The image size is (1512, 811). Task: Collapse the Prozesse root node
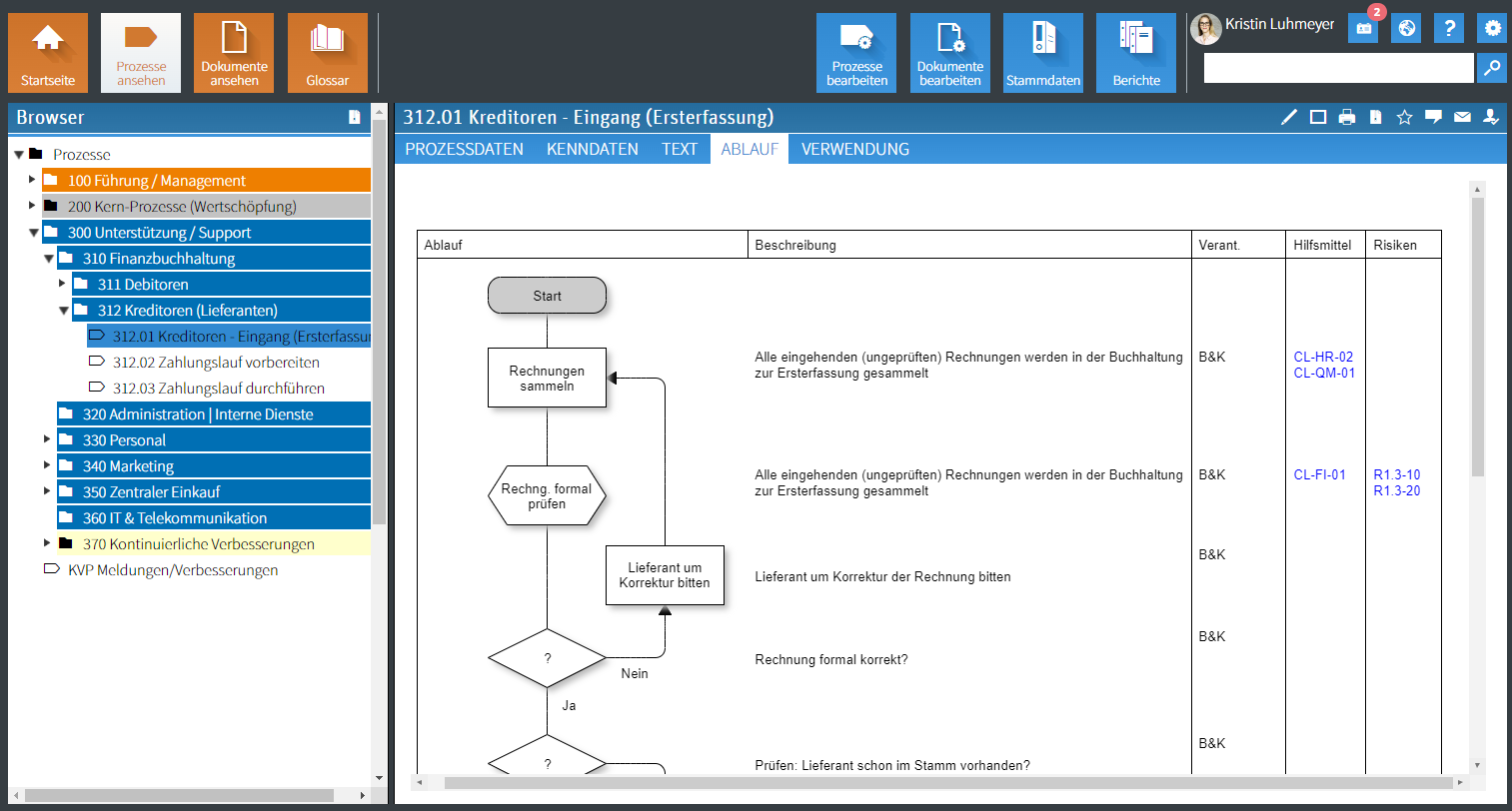click(x=19, y=155)
